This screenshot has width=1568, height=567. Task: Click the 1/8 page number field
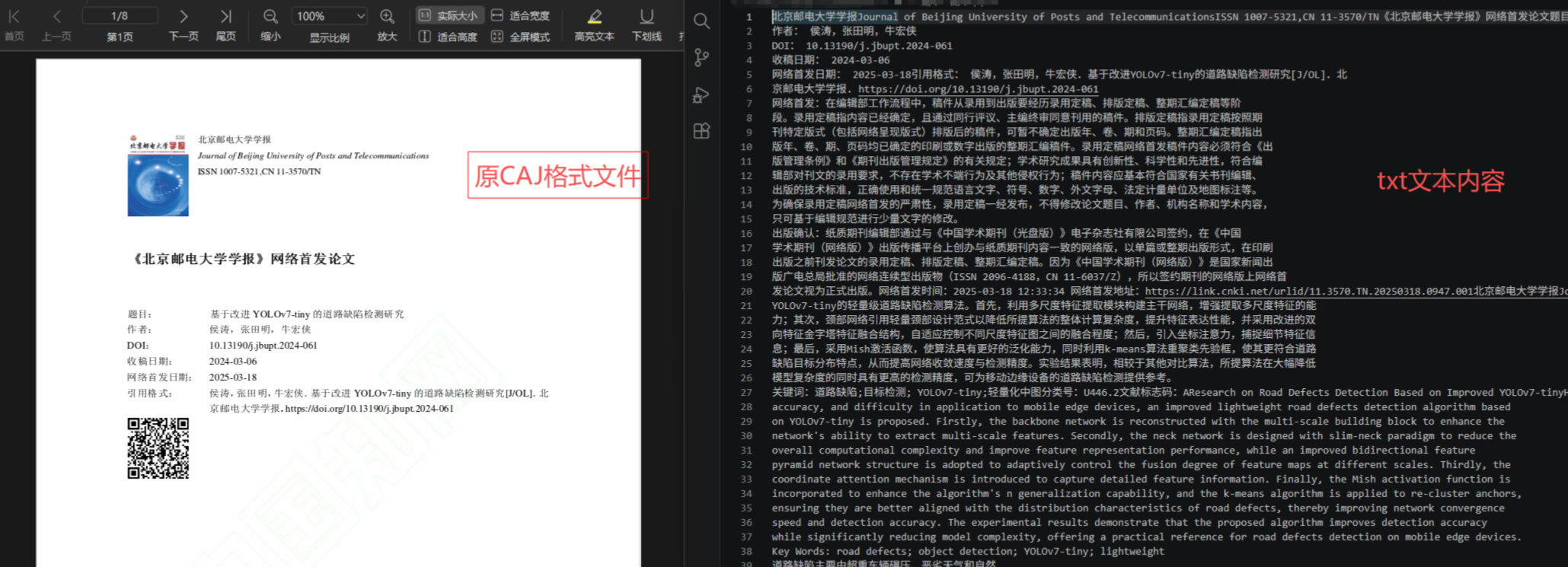tap(120, 16)
